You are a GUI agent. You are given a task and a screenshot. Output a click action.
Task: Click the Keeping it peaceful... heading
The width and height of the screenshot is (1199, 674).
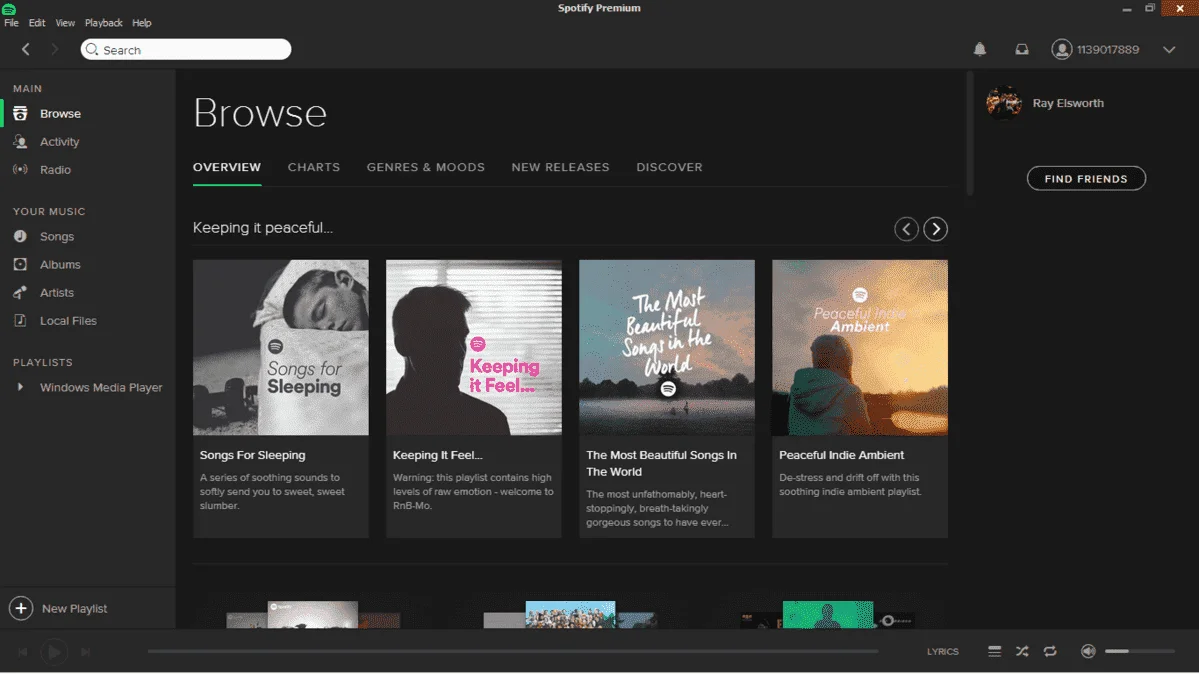click(x=262, y=227)
